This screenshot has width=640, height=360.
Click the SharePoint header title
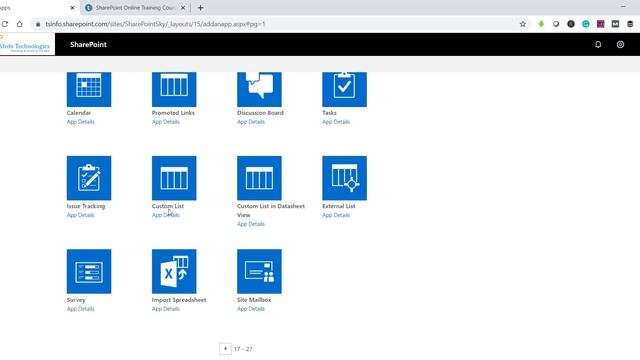88,44
